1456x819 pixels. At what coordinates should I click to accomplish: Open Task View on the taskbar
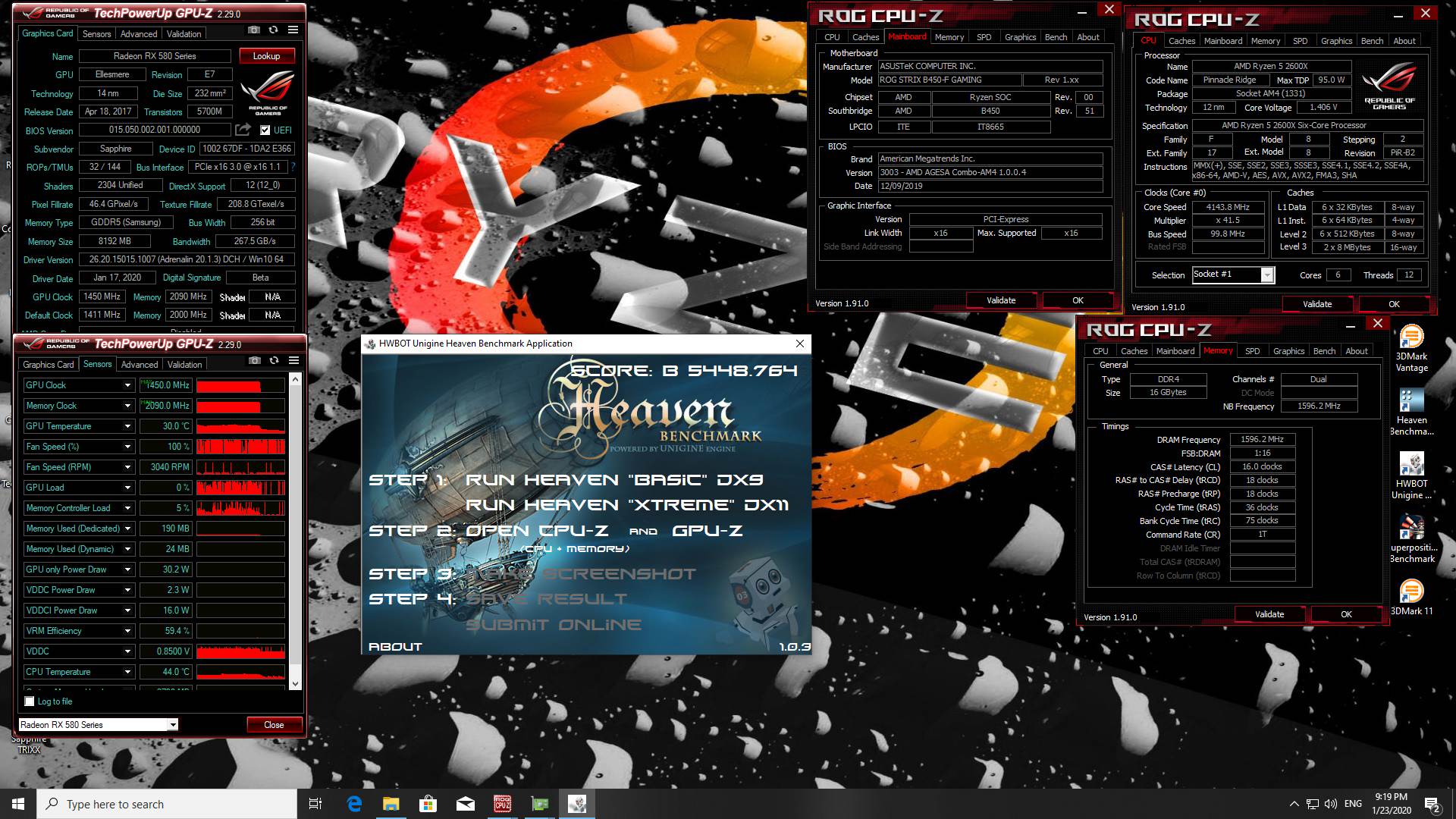(316, 804)
